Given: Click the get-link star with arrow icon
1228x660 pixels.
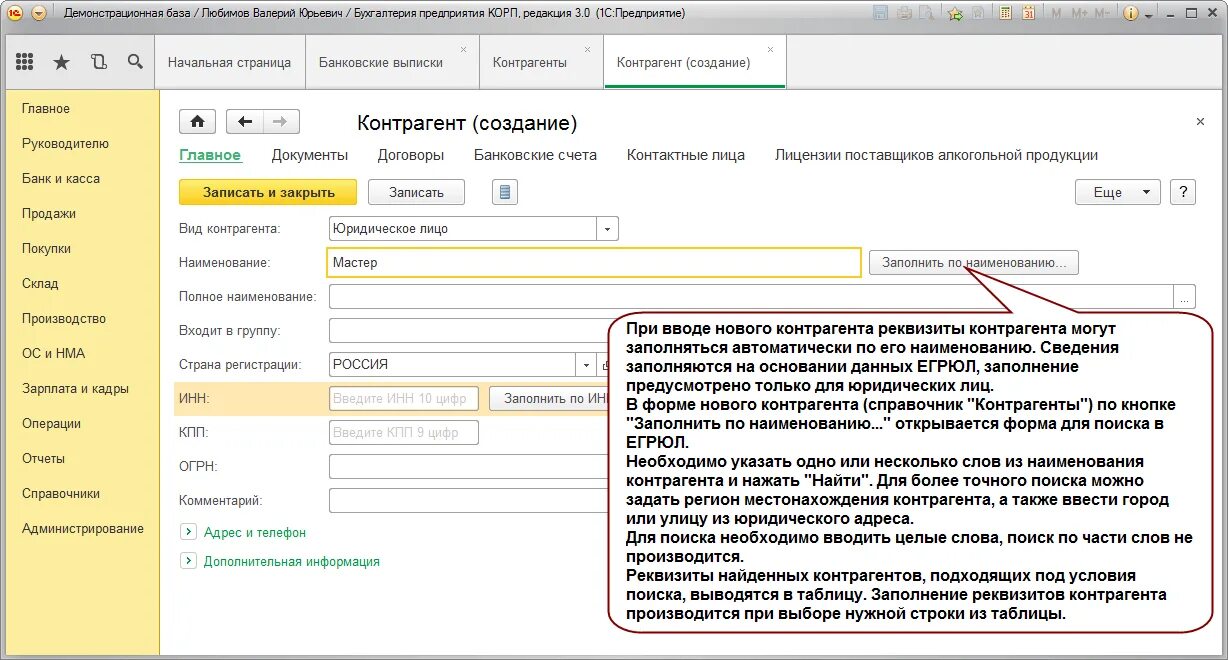Looking at the screenshot, I should coord(955,14).
